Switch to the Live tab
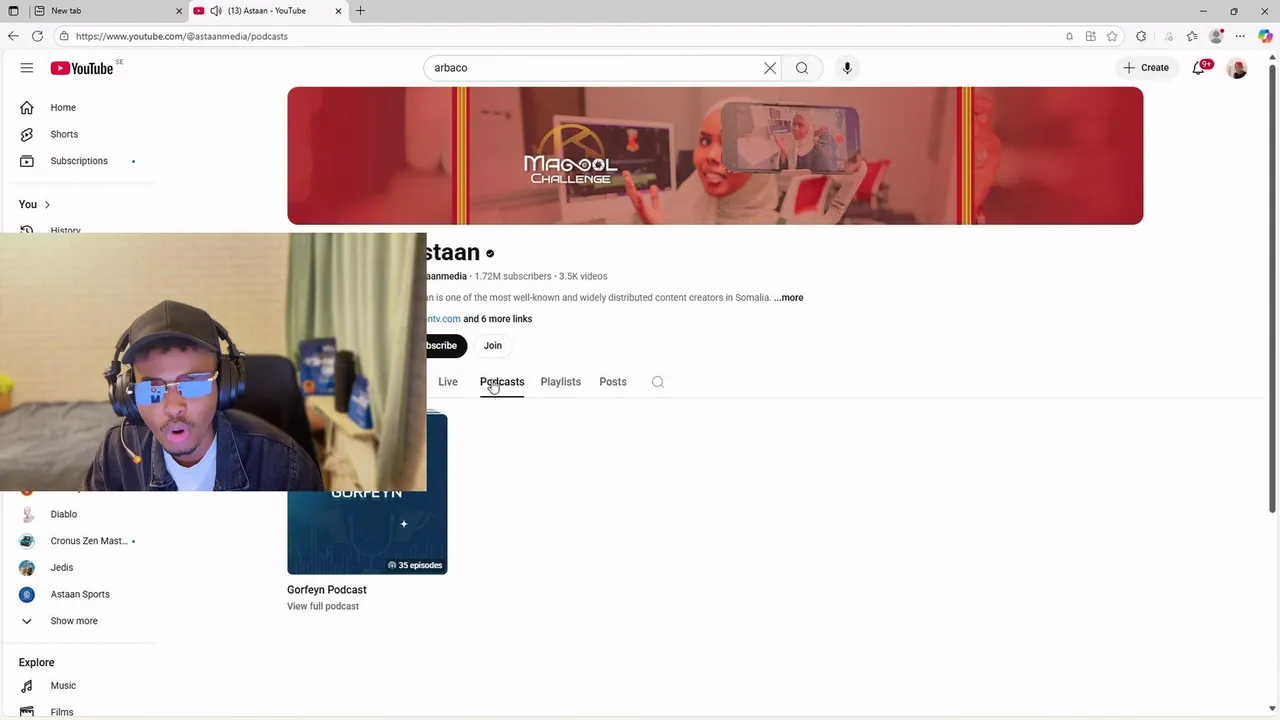Screen dimensions: 1280x720 coord(448,382)
